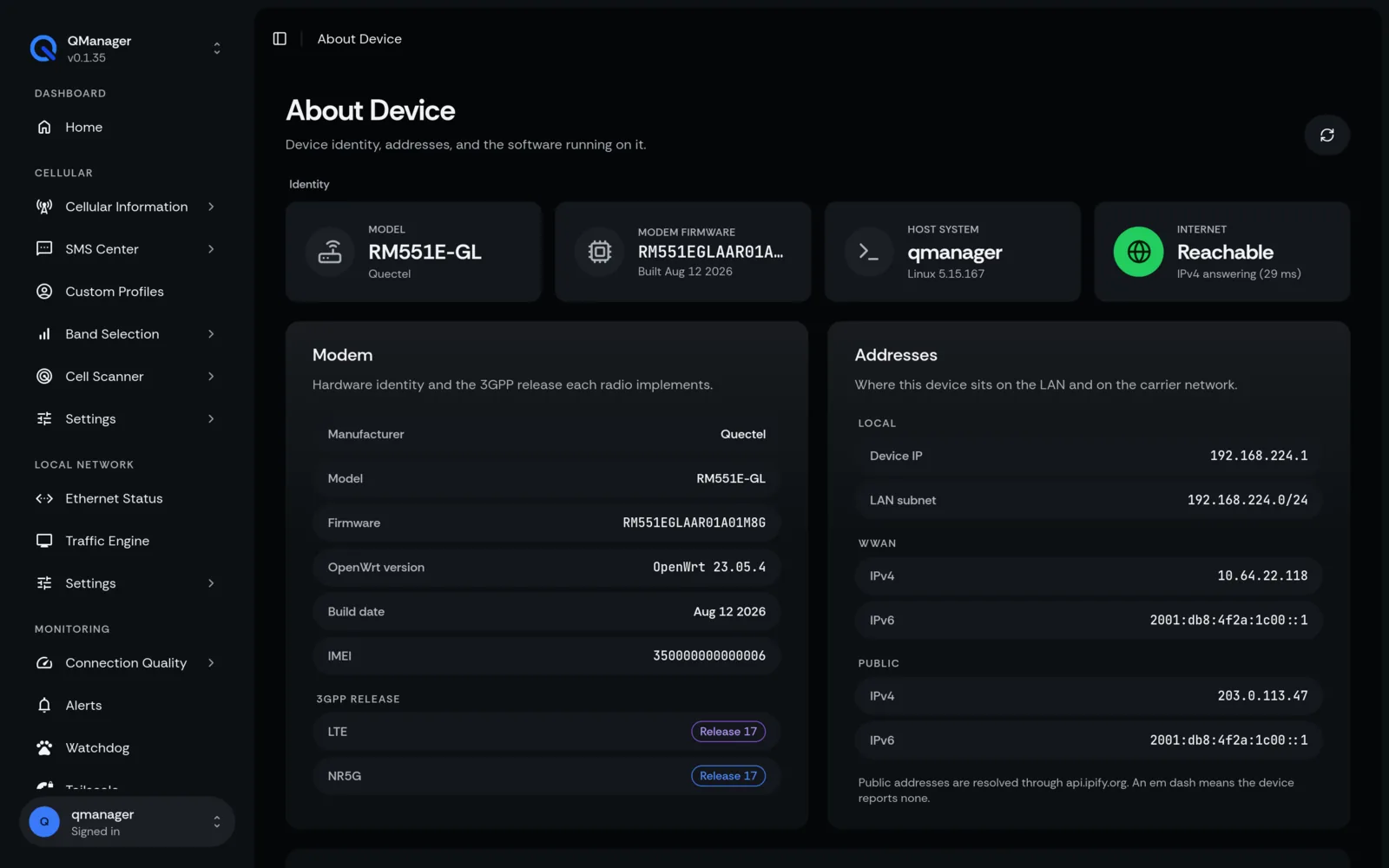The width and height of the screenshot is (1389, 868).
Task: Click the Custom Profiles user icon
Action: click(x=44, y=292)
